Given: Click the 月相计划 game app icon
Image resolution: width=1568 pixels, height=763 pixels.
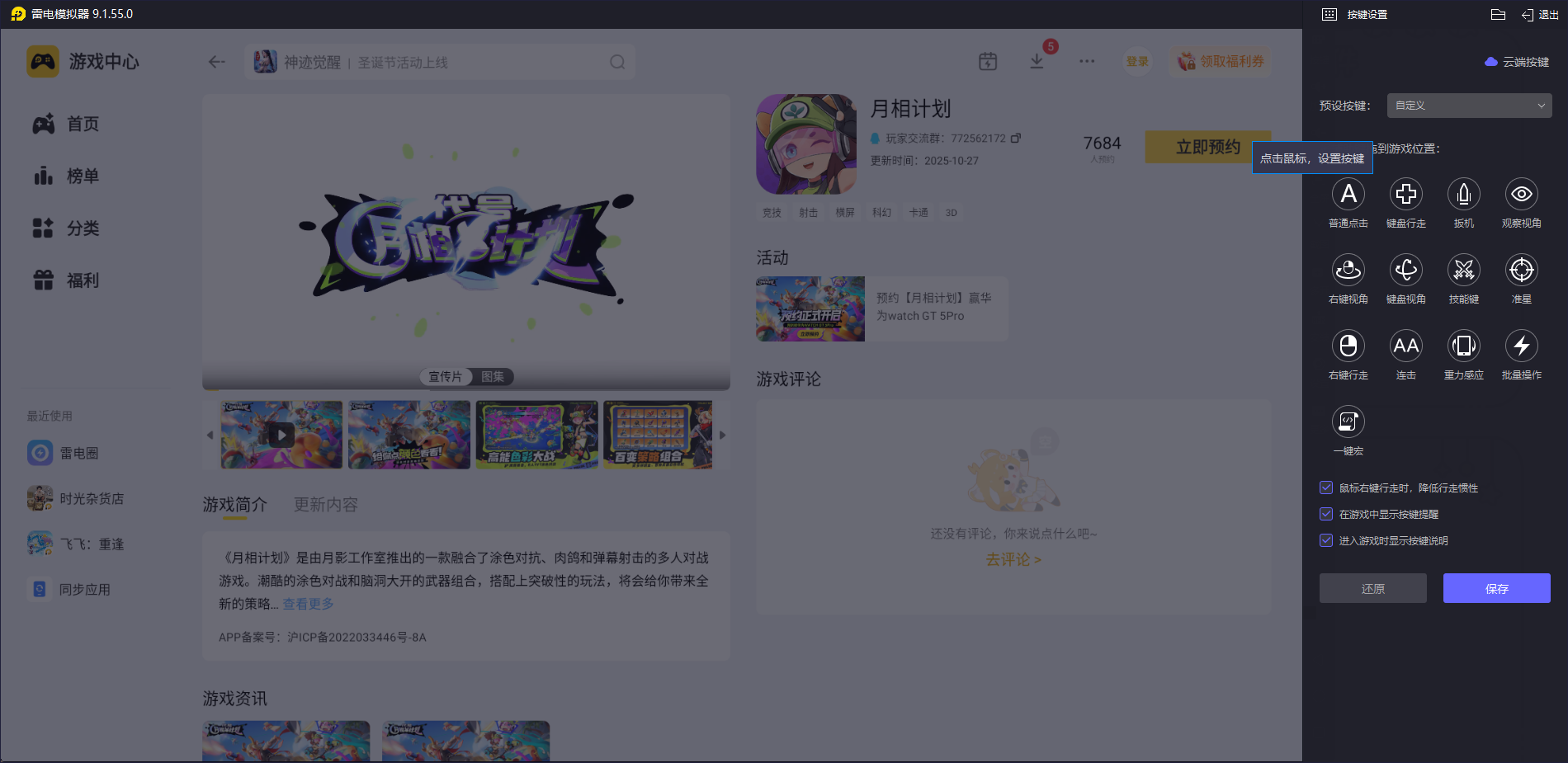Looking at the screenshot, I should click(806, 144).
